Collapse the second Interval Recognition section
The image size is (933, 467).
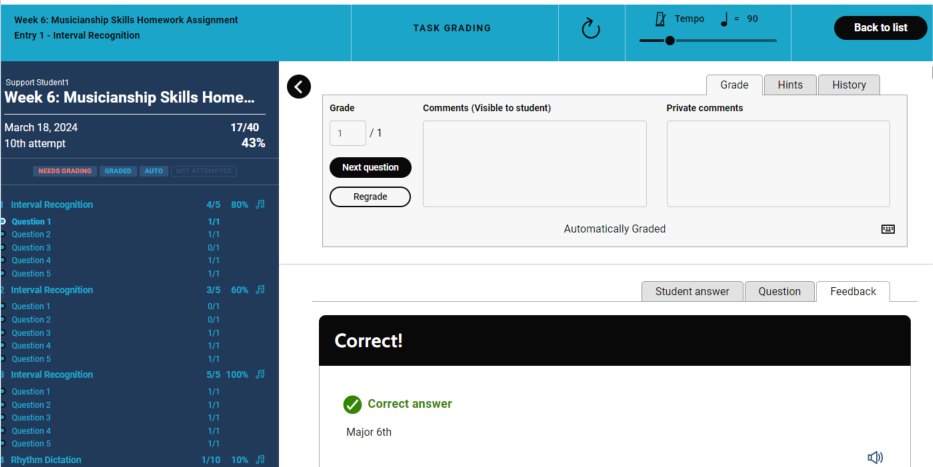pos(52,290)
